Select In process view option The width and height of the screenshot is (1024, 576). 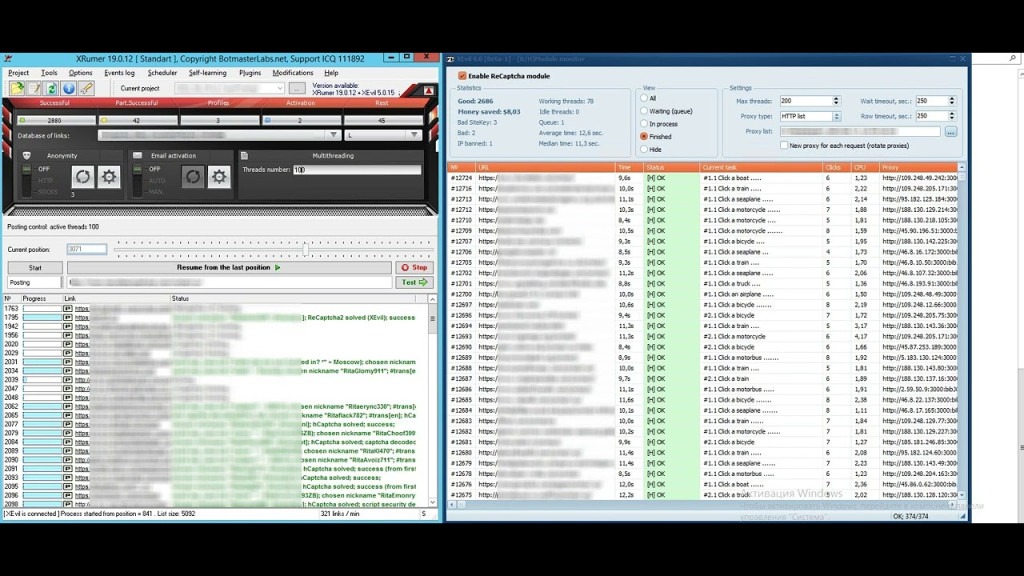pyautogui.click(x=644, y=123)
